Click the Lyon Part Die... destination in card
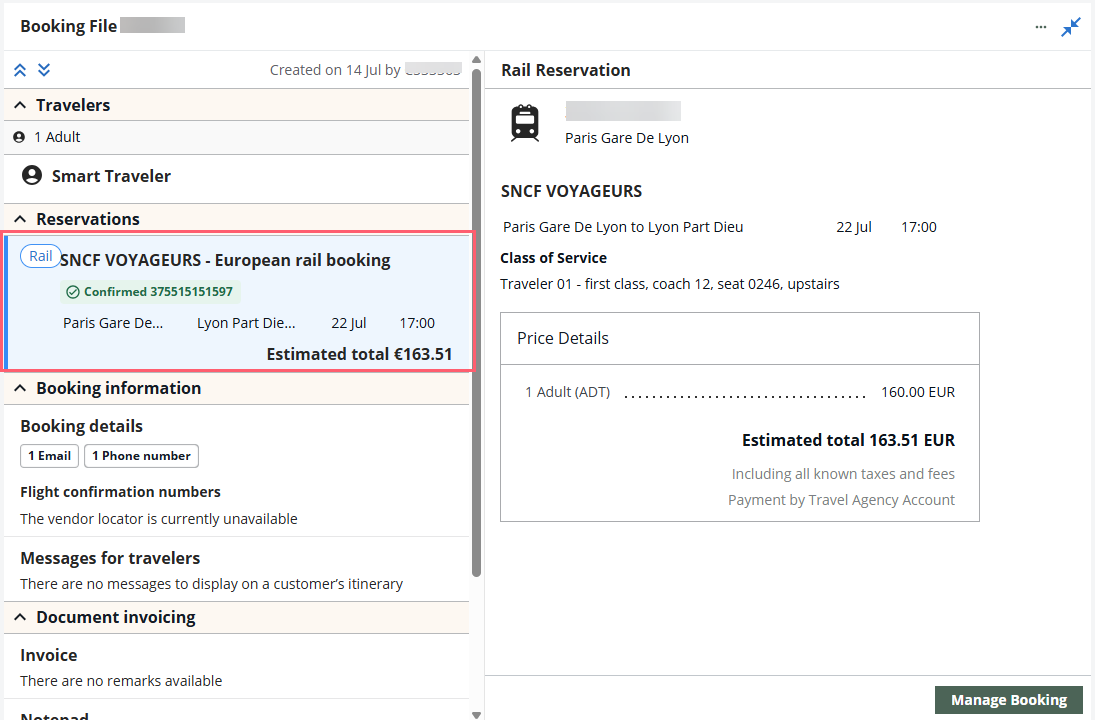Viewport: 1095px width, 720px height. (246, 323)
